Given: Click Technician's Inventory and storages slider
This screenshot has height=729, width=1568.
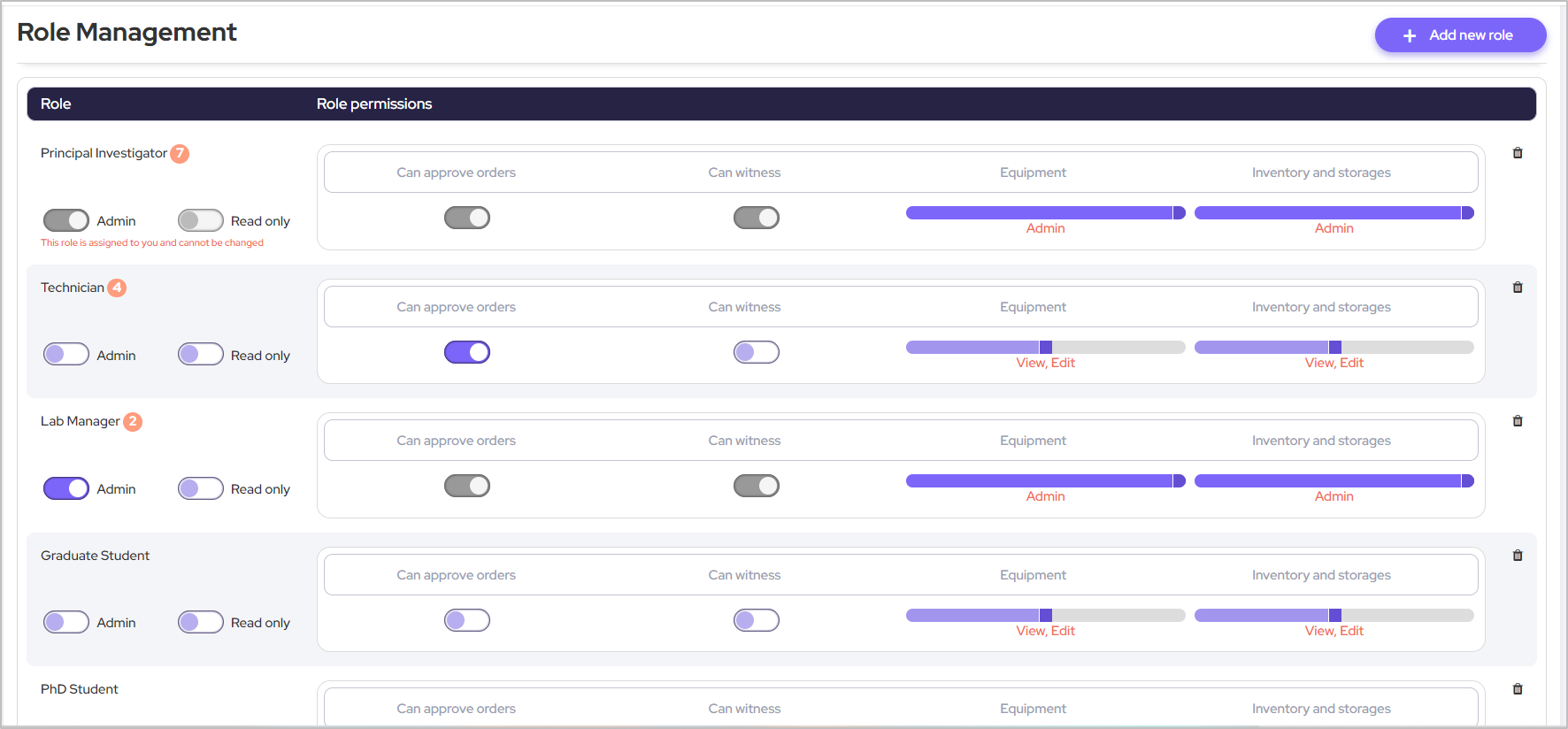Looking at the screenshot, I should [1334, 348].
